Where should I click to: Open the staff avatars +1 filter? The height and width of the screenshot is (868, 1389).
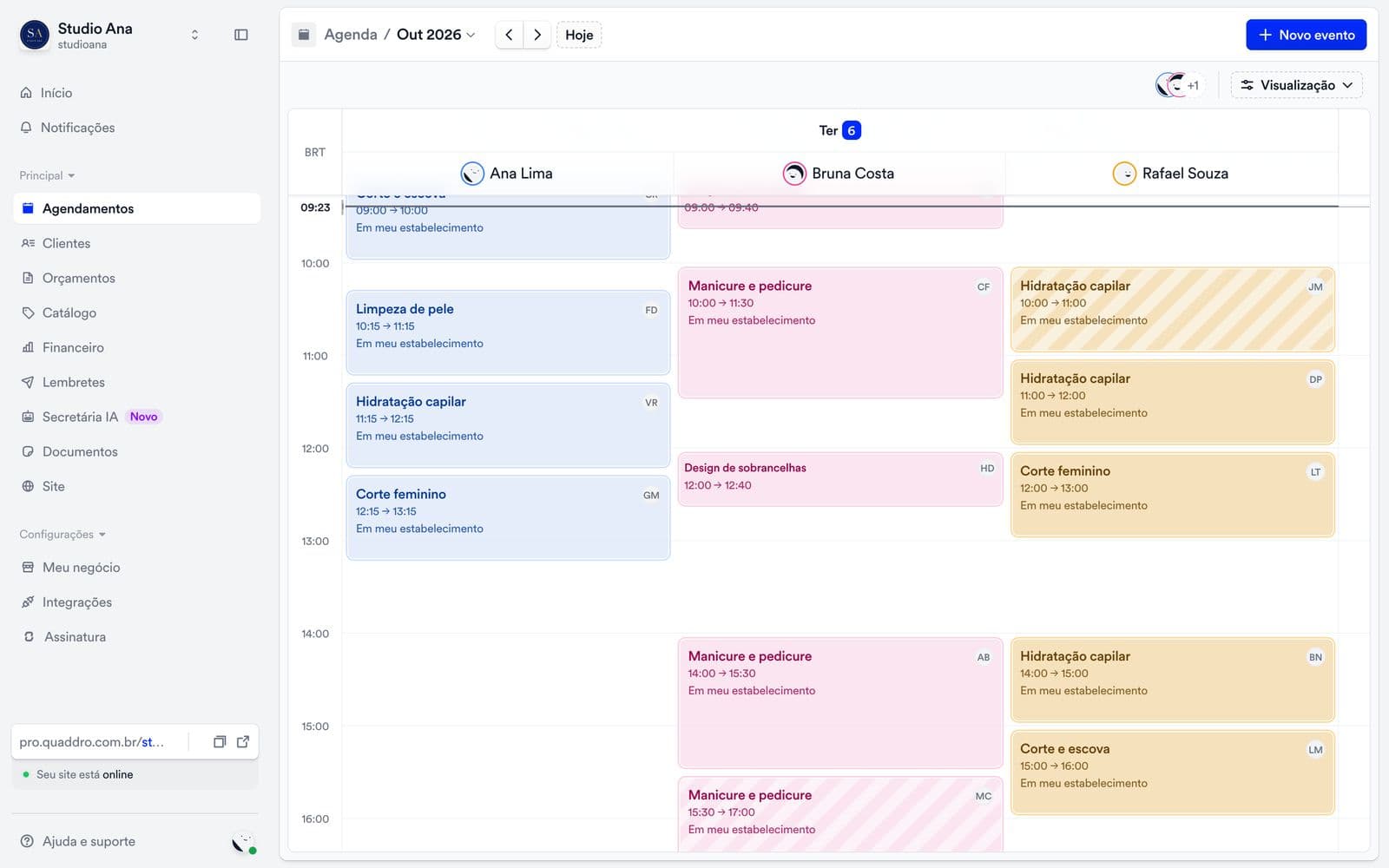(1178, 85)
